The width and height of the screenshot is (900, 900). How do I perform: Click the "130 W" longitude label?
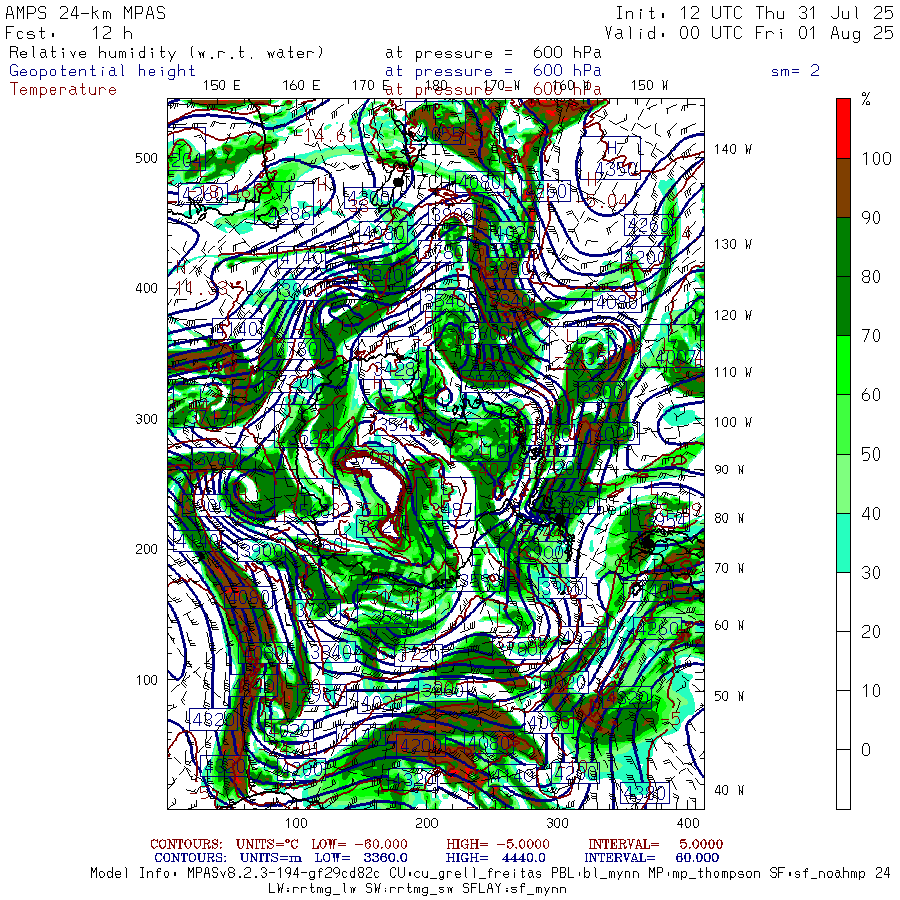tap(733, 245)
